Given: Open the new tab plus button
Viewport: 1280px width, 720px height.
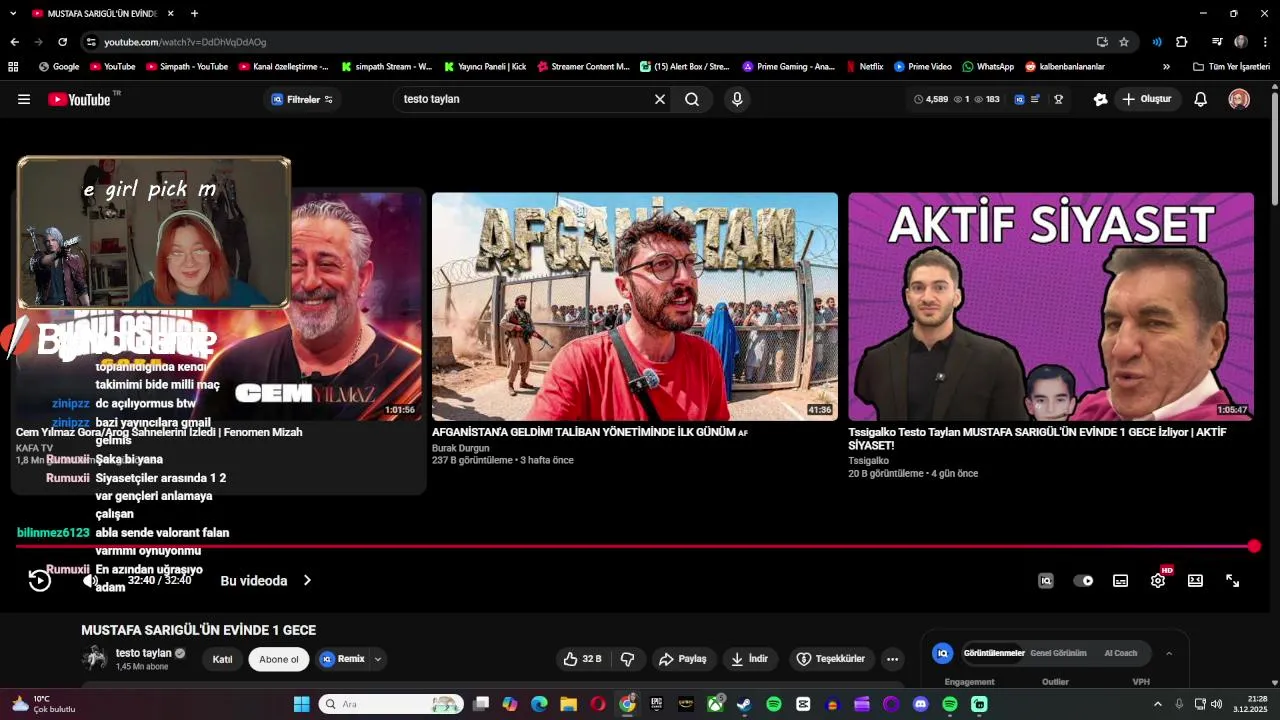Looking at the screenshot, I should 194,13.
